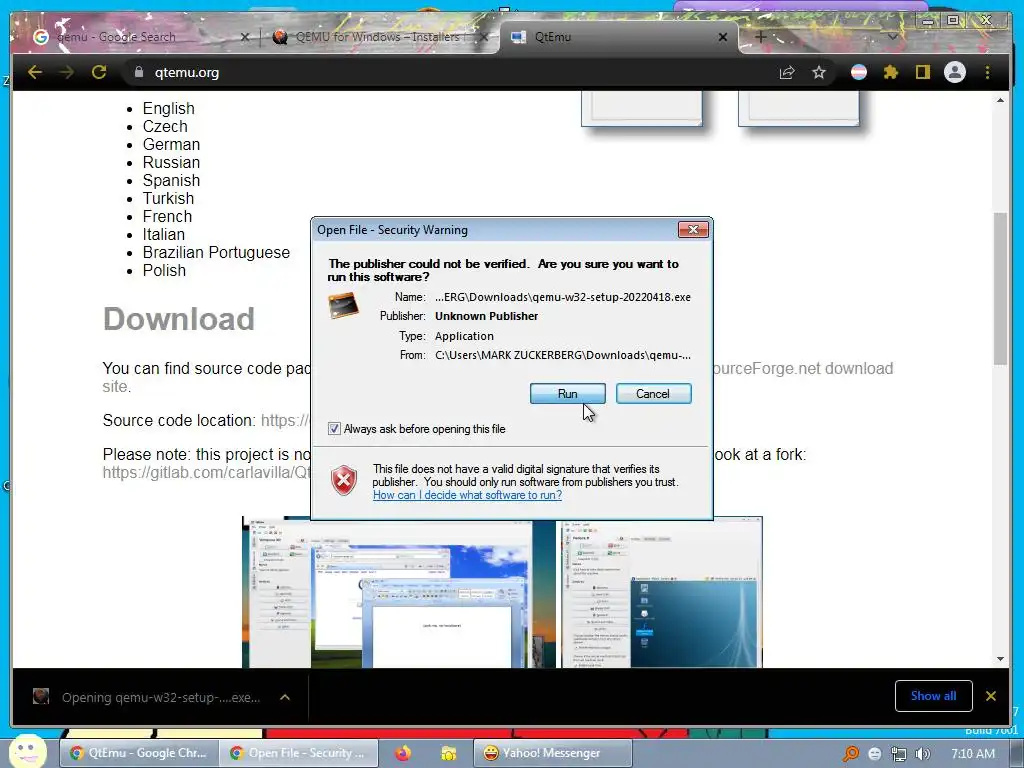Click the search magnifier tray icon
1024x768 pixels.
[x=850, y=754]
